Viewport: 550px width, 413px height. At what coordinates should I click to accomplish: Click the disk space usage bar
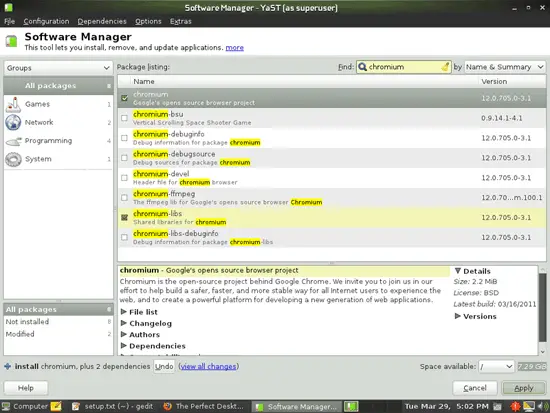(532, 366)
